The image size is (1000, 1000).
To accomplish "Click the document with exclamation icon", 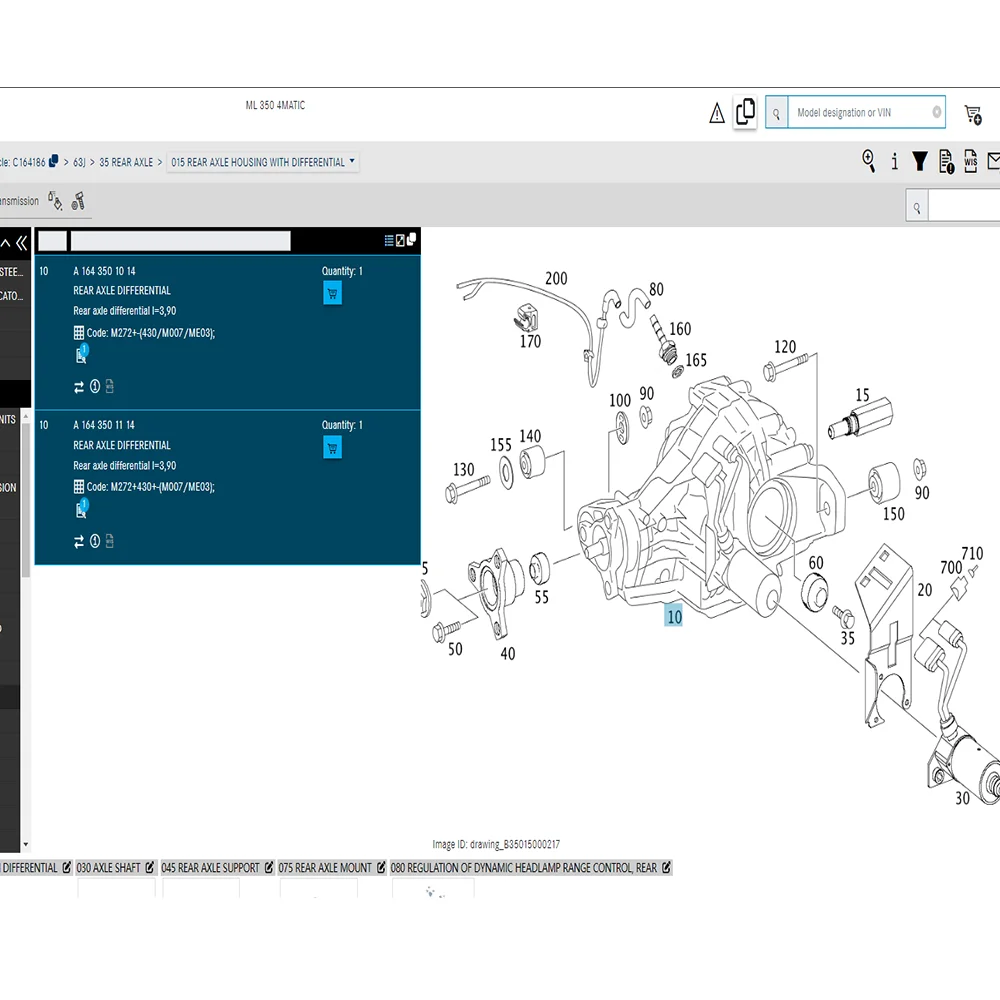I will (x=946, y=161).
